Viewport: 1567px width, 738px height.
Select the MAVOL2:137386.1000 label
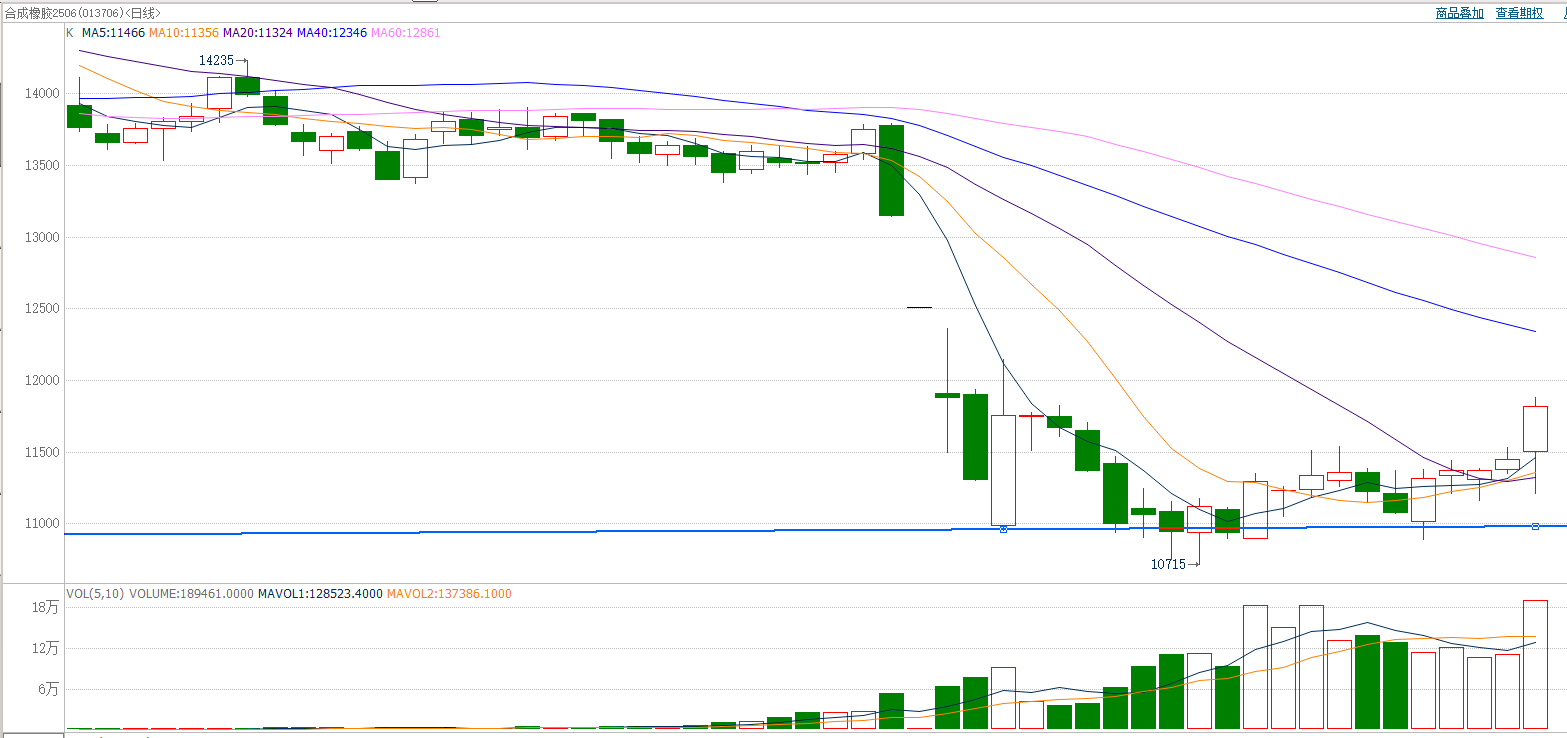tap(449, 594)
